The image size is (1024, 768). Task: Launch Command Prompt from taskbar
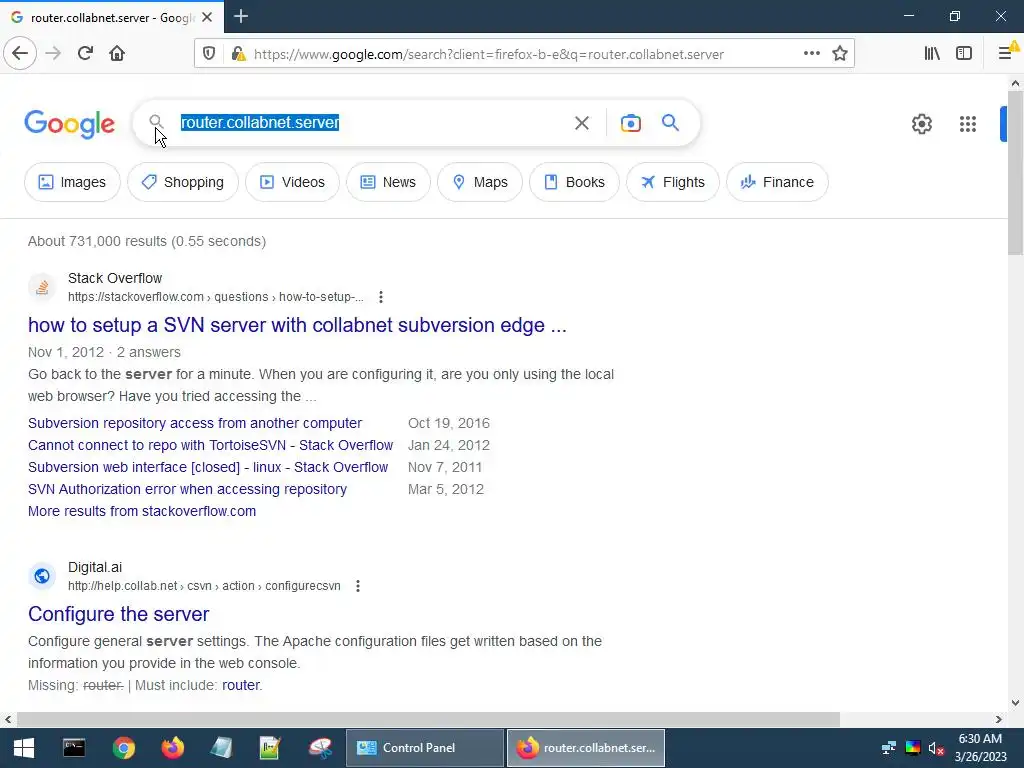(74, 748)
